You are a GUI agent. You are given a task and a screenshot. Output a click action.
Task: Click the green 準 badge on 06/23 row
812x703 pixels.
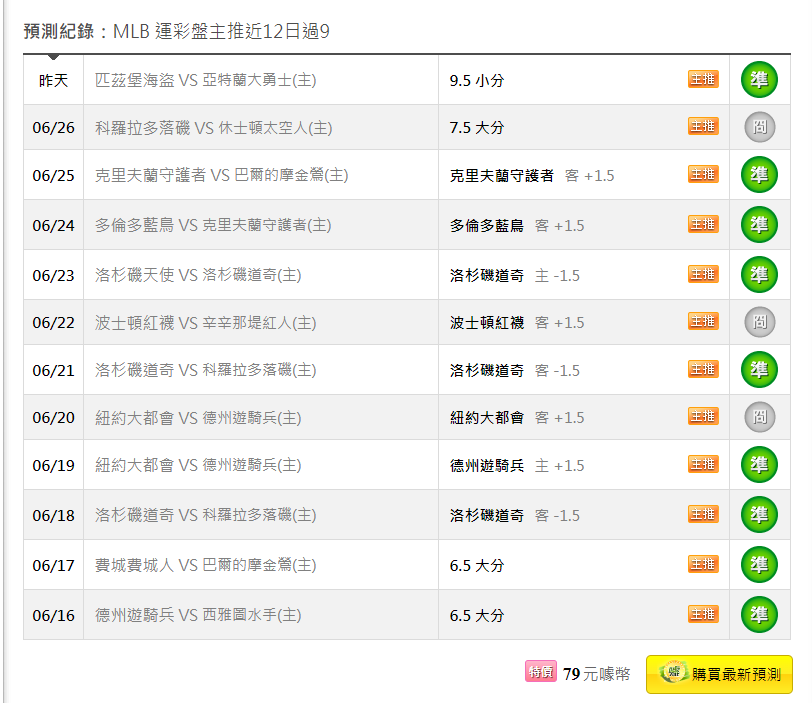pyautogui.click(x=759, y=275)
